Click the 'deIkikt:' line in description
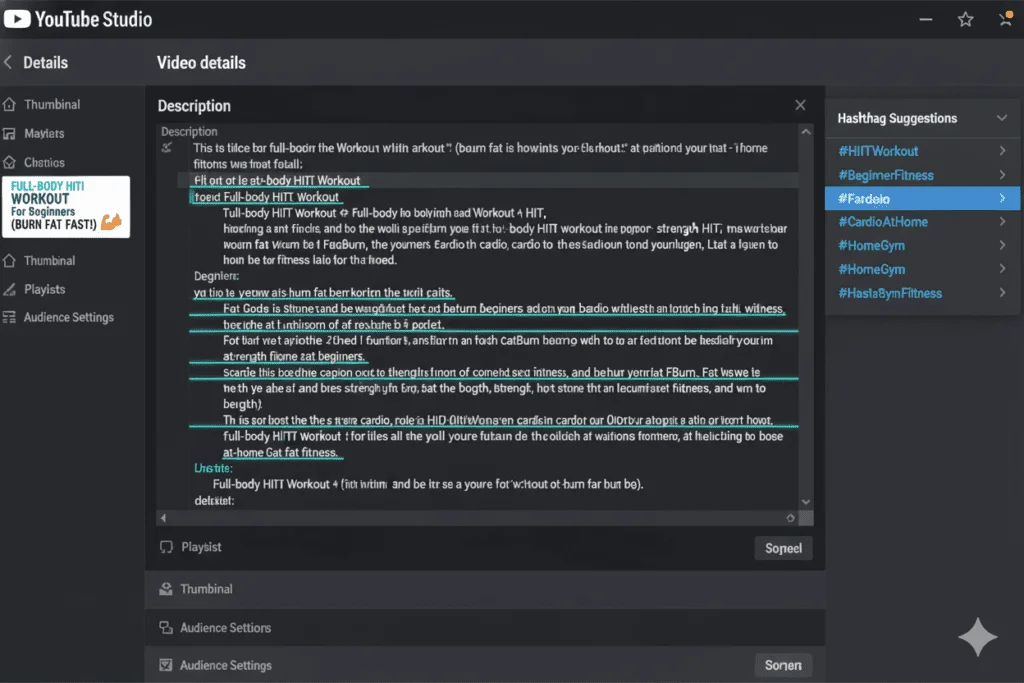This screenshot has height=683, width=1024. 214,500
